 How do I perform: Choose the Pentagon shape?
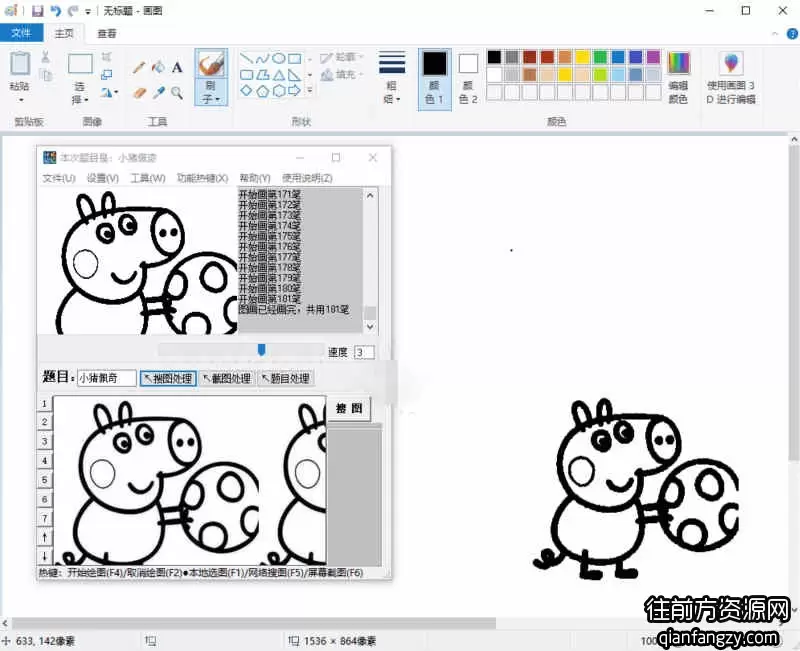(x=262, y=91)
